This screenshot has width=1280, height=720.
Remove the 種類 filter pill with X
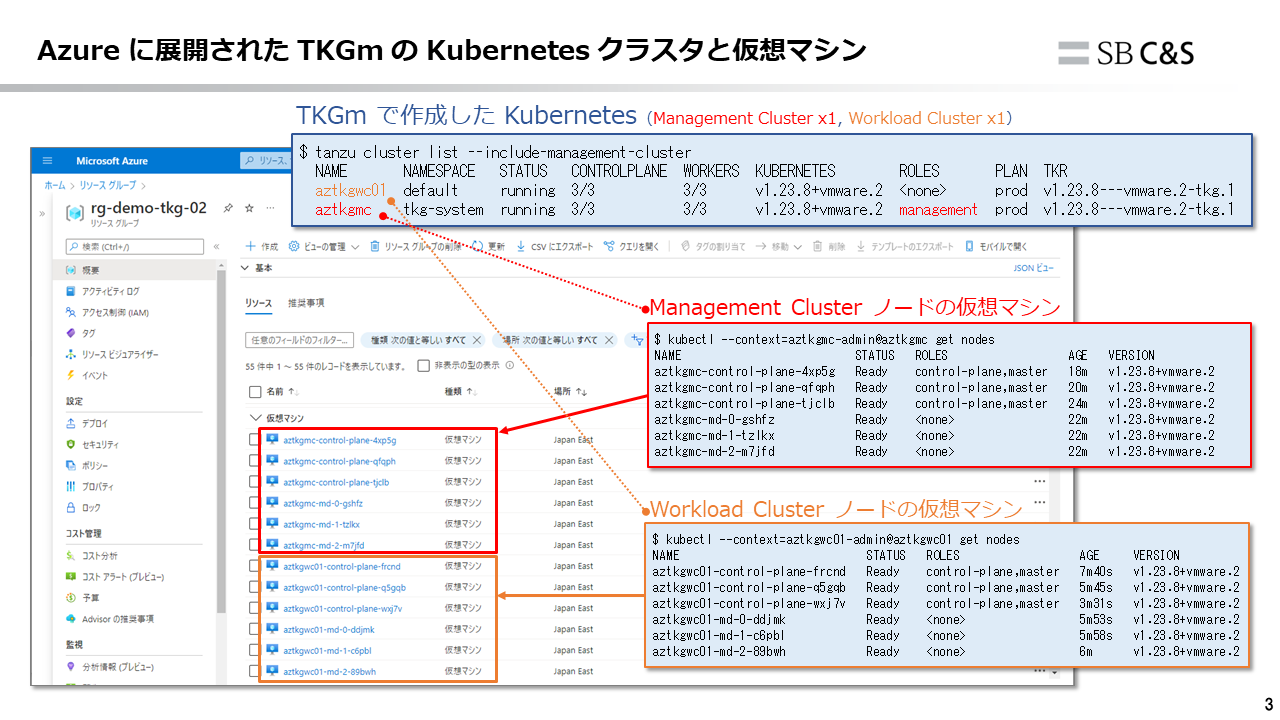pyautogui.click(x=477, y=340)
